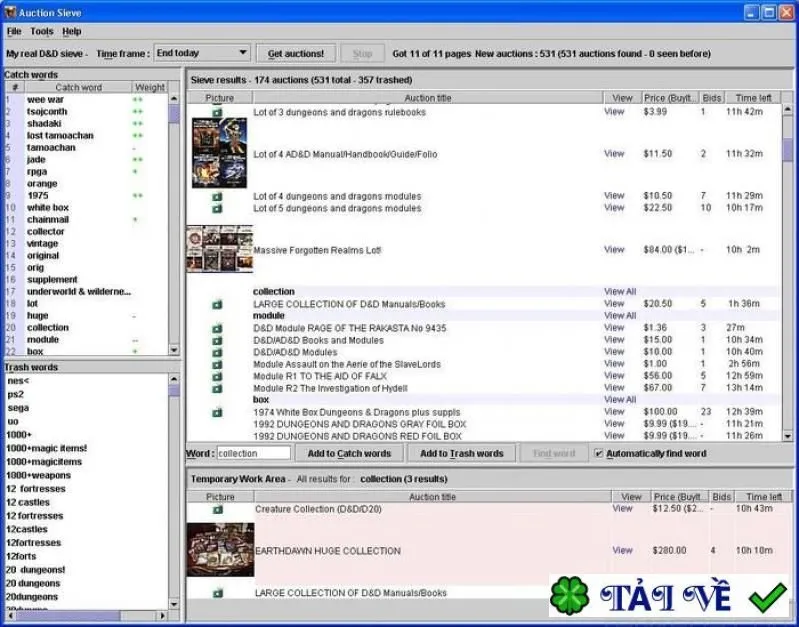Click scroll up arrow in Sieve results
799x627 pixels.
click(x=788, y=109)
